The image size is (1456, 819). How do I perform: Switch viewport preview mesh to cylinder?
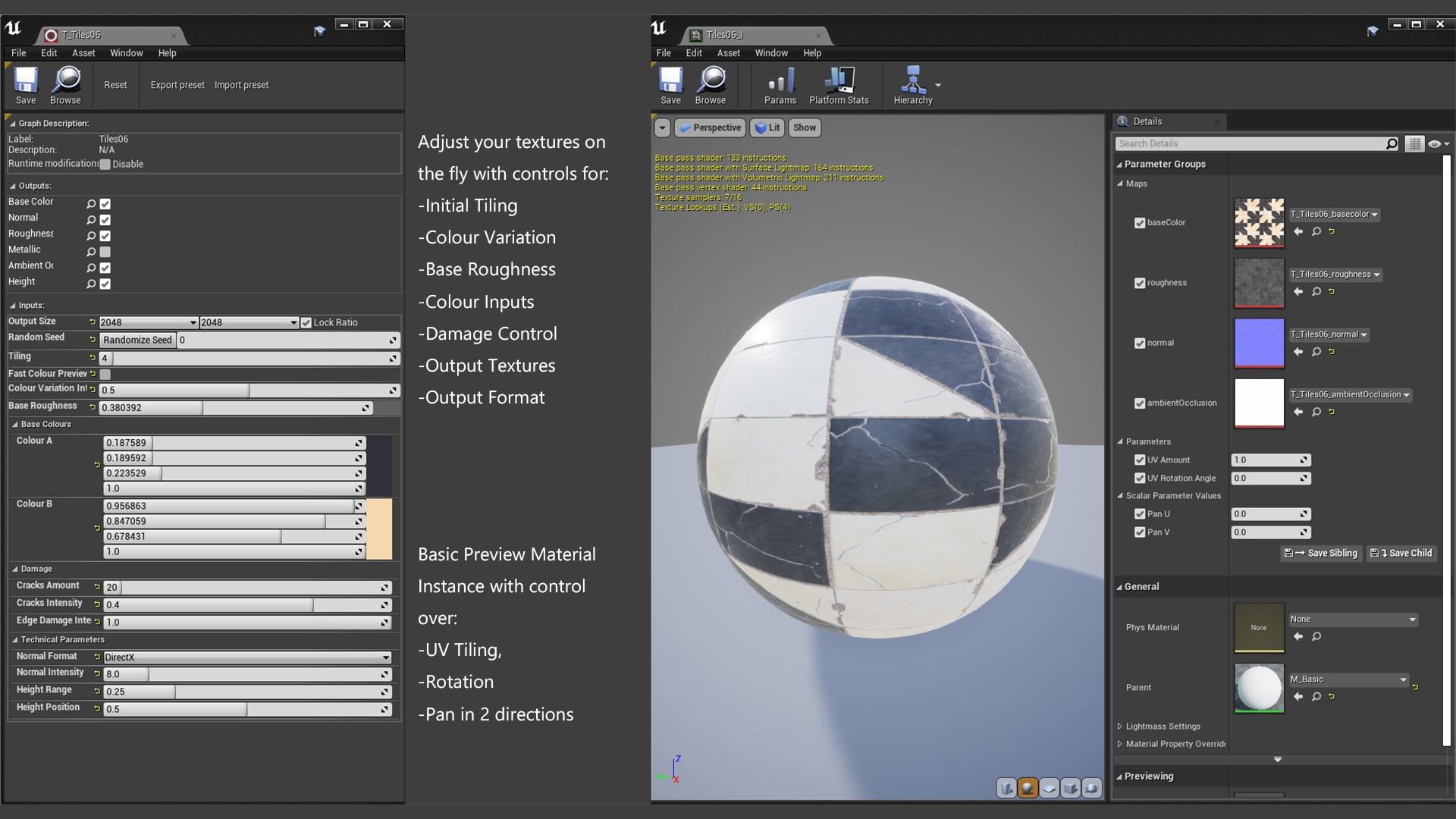pos(1006,788)
